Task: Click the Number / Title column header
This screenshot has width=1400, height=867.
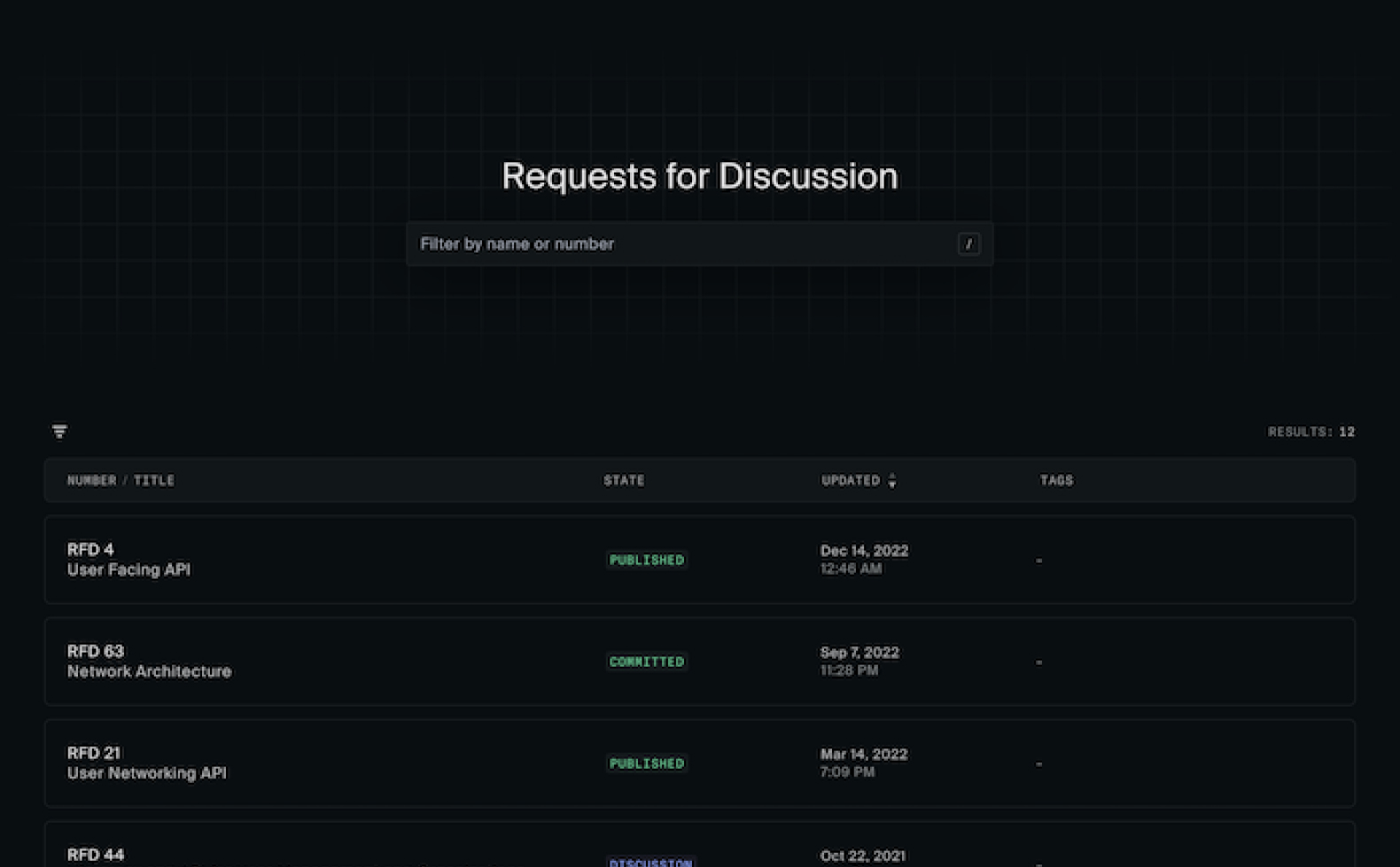Action: (121, 480)
